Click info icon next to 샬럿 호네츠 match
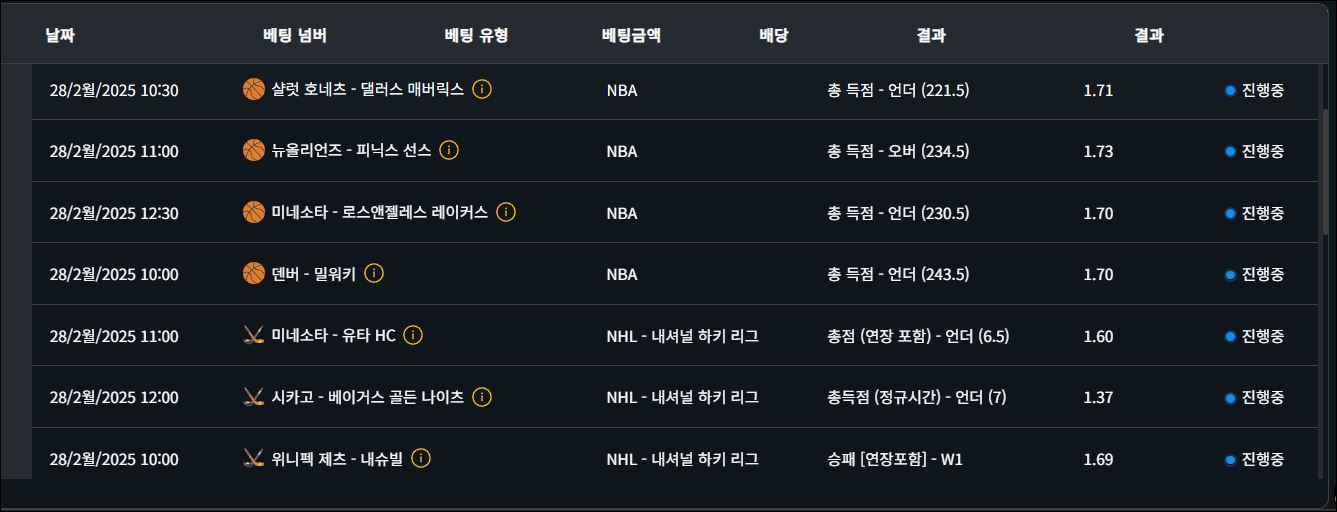The image size is (1337, 512). coord(482,89)
